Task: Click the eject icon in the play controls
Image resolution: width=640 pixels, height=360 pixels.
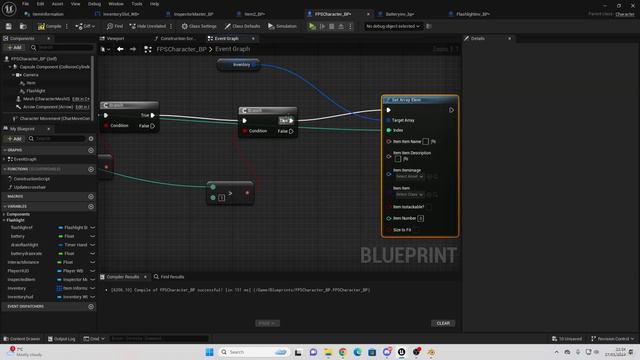Action: 341,26
